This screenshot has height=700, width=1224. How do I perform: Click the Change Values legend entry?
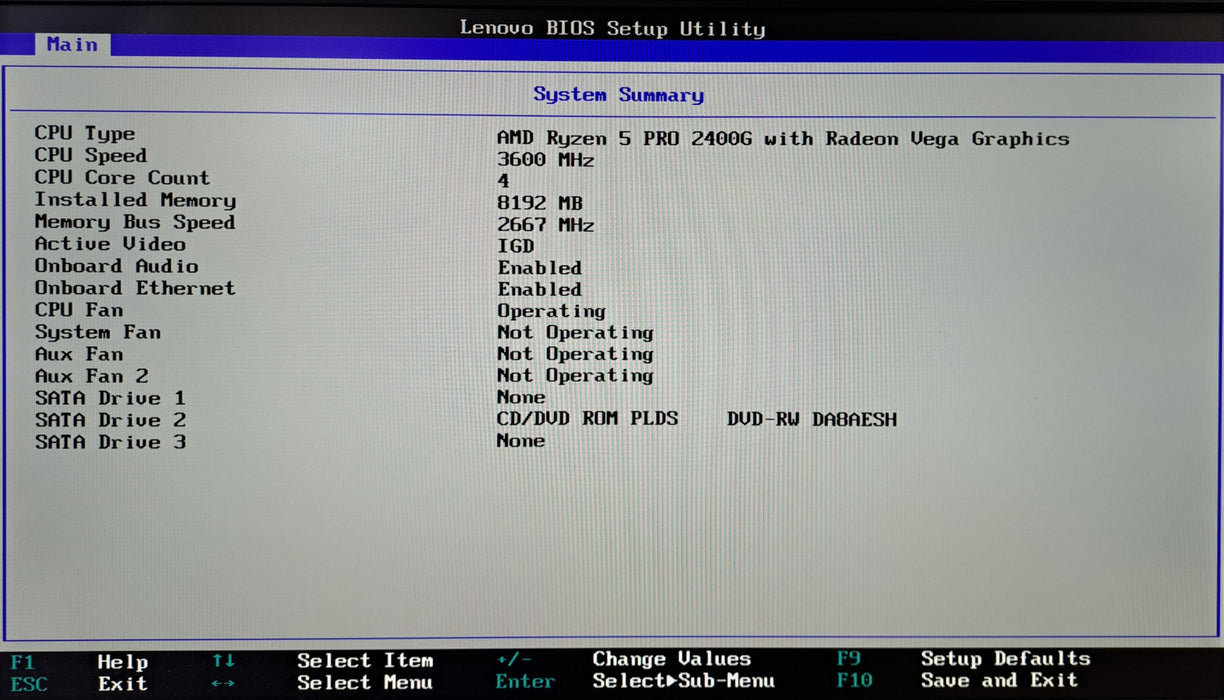point(671,659)
